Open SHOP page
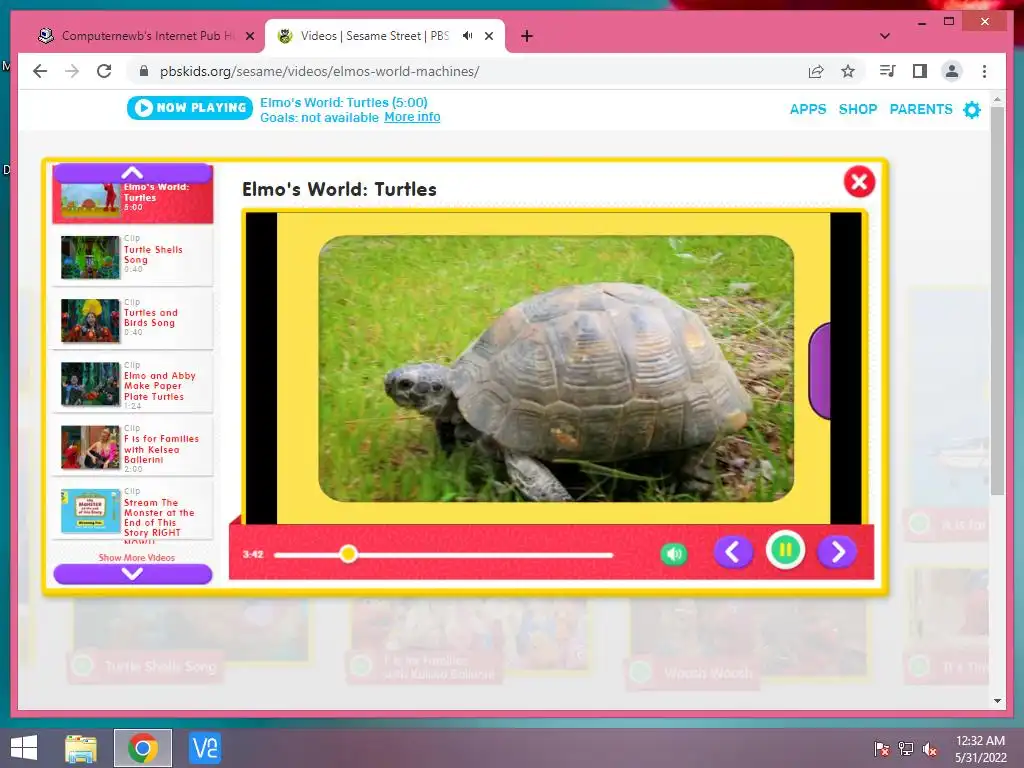This screenshot has height=768, width=1024. [857, 109]
